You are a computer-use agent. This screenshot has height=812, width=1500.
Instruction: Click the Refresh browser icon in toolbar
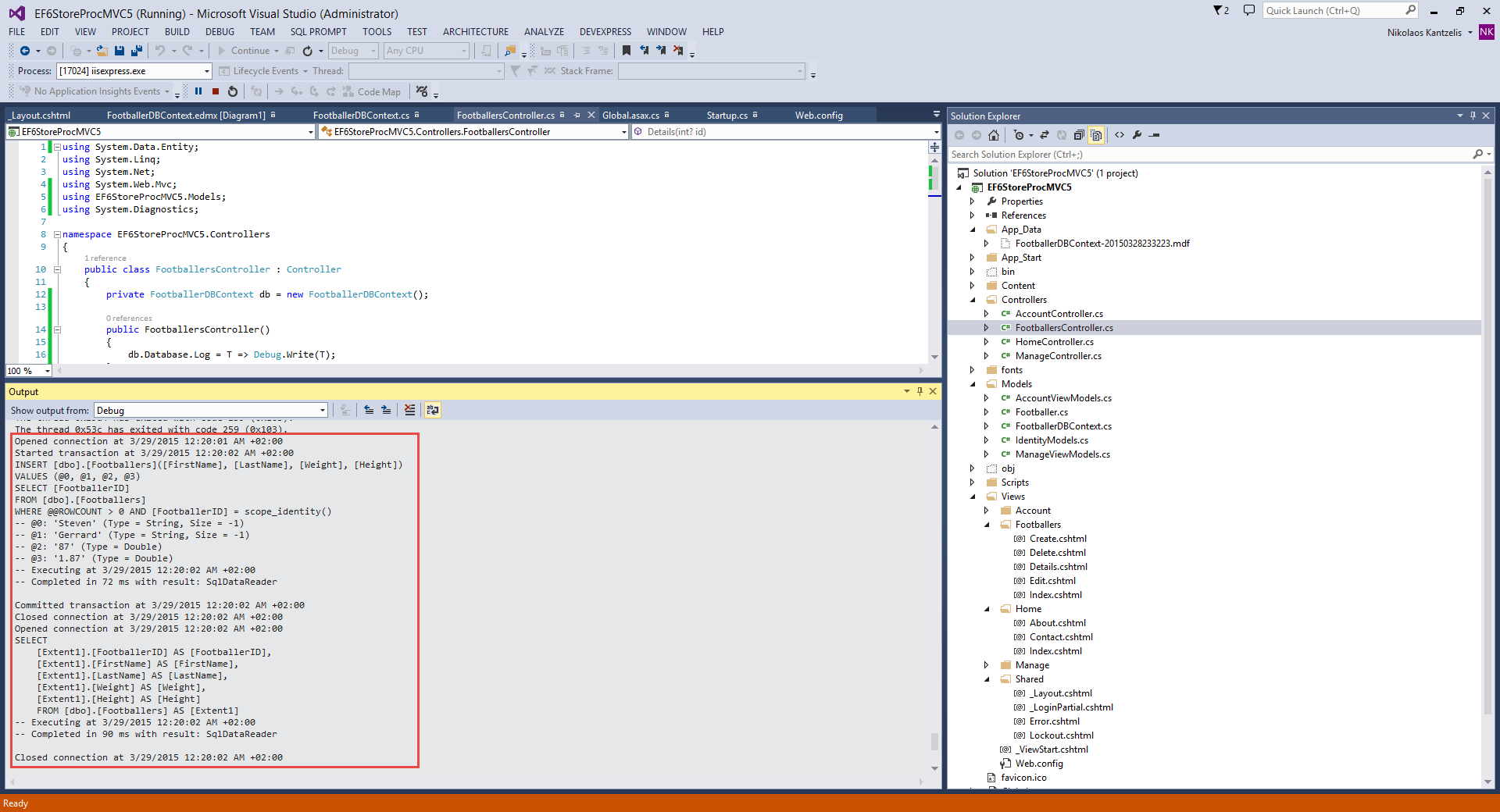[308, 51]
